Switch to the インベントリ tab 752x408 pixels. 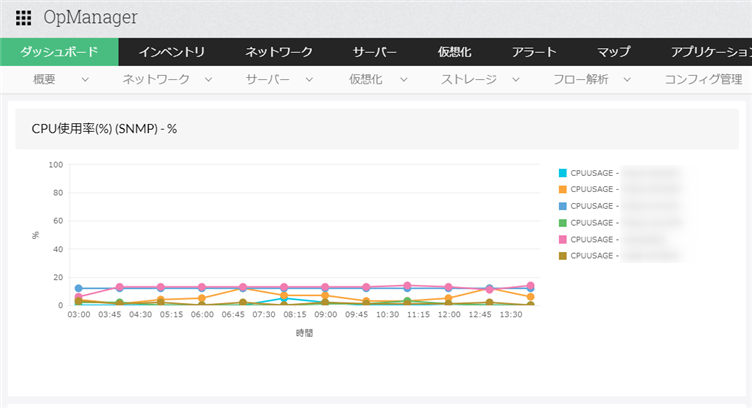(x=172, y=52)
